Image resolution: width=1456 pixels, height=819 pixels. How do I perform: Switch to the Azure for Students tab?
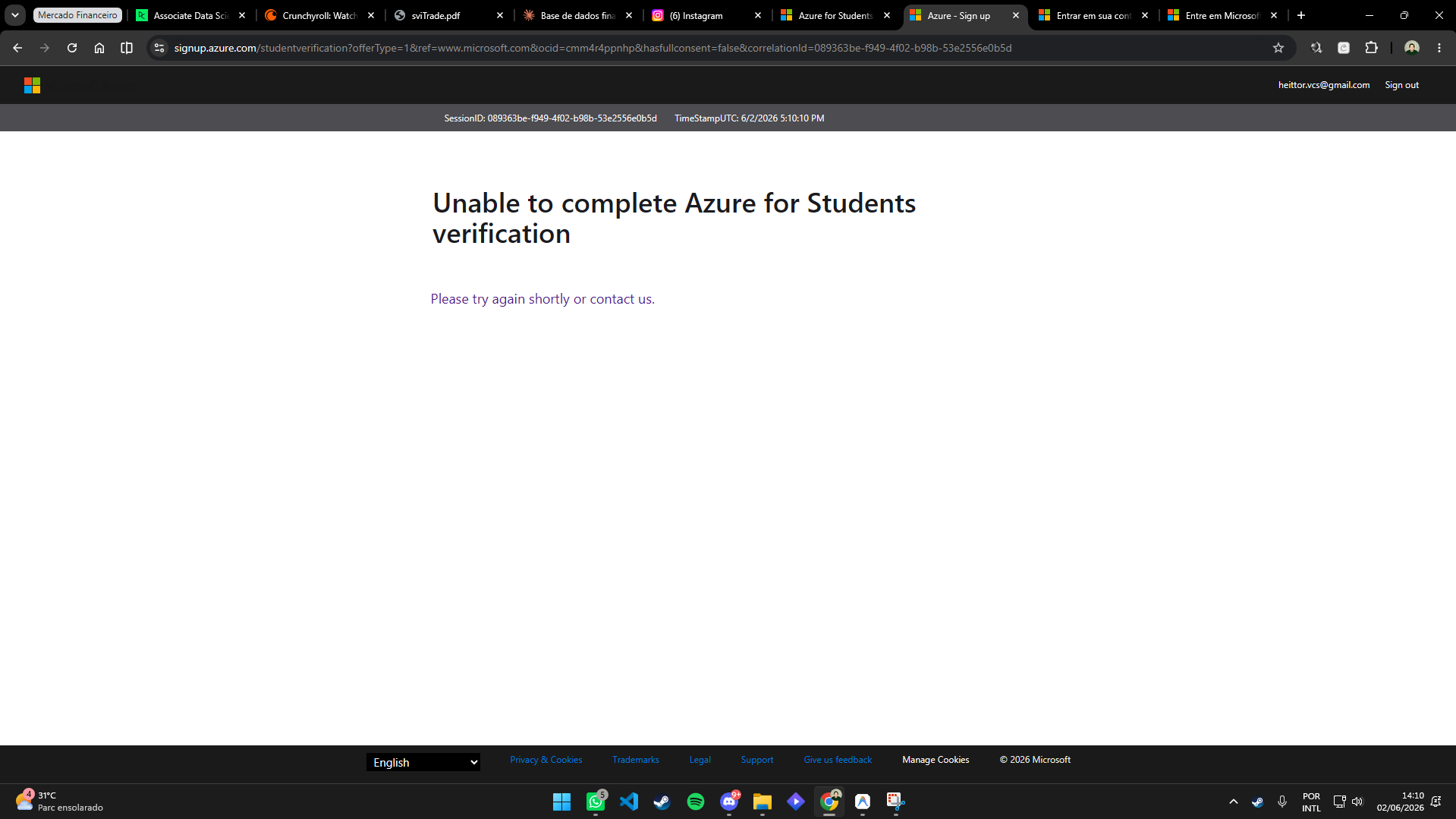coord(835,15)
